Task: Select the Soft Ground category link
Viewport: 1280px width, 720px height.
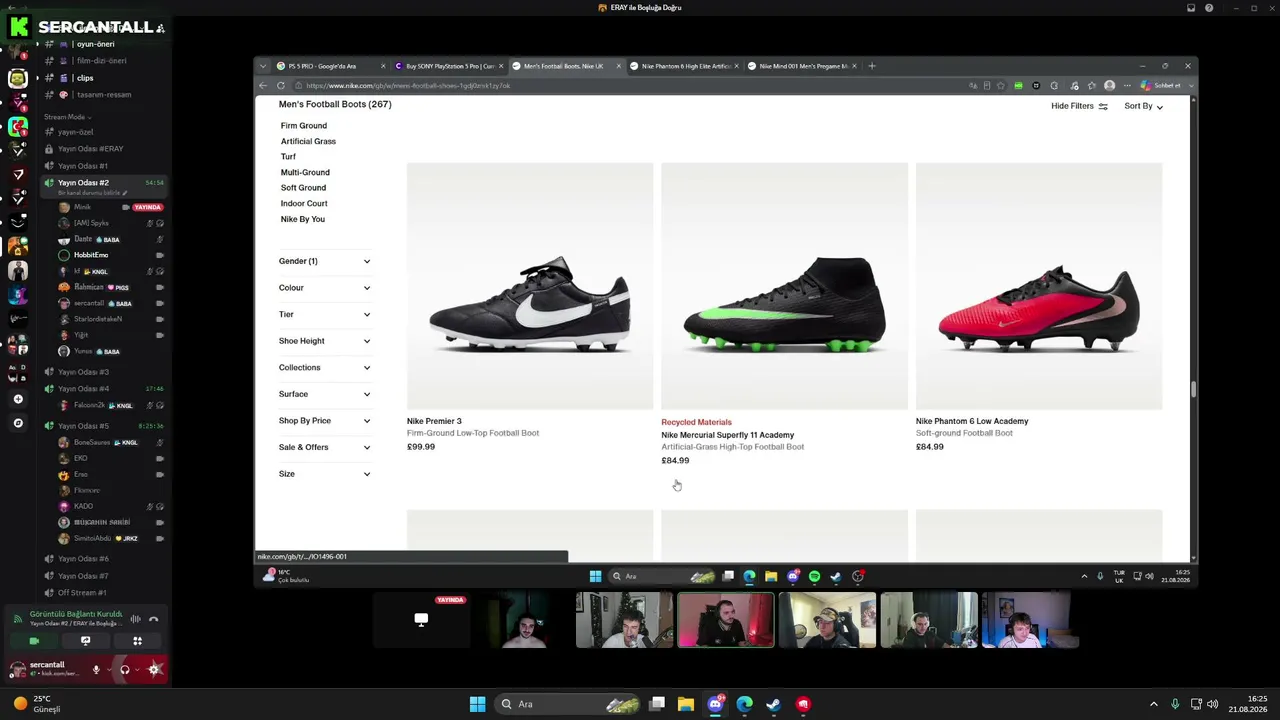Action: (x=303, y=188)
